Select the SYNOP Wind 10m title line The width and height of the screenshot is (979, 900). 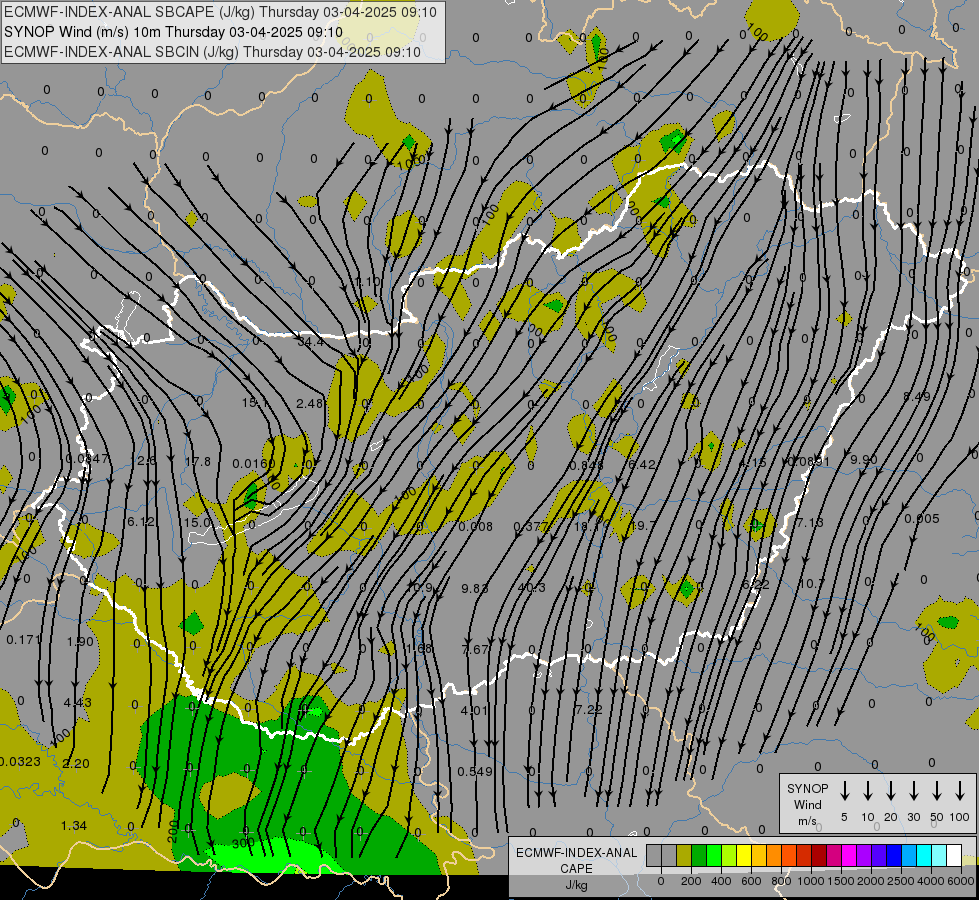pyautogui.click(x=173, y=32)
